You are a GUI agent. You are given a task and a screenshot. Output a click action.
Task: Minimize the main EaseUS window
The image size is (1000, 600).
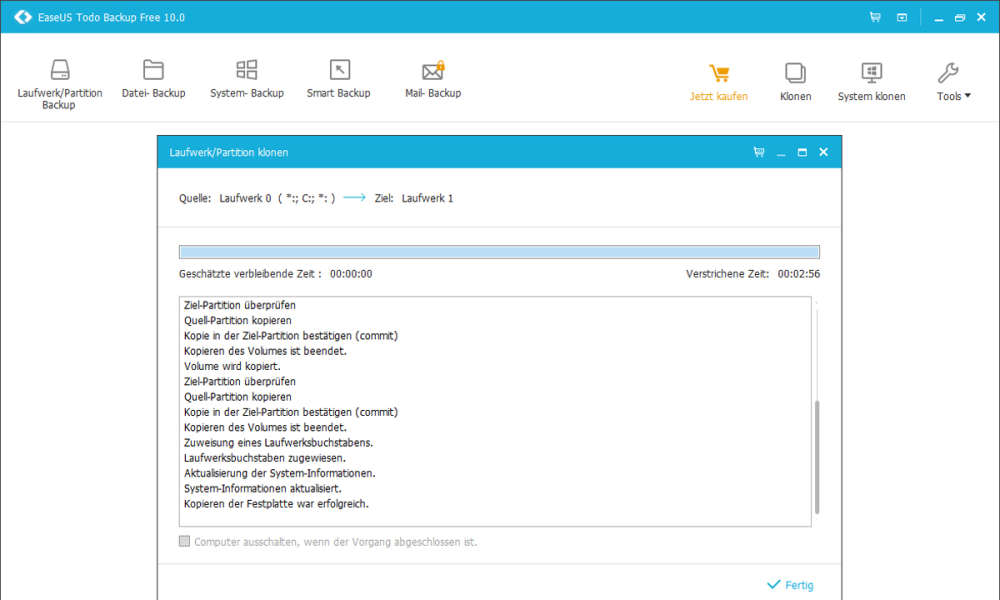(x=938, y=18)
